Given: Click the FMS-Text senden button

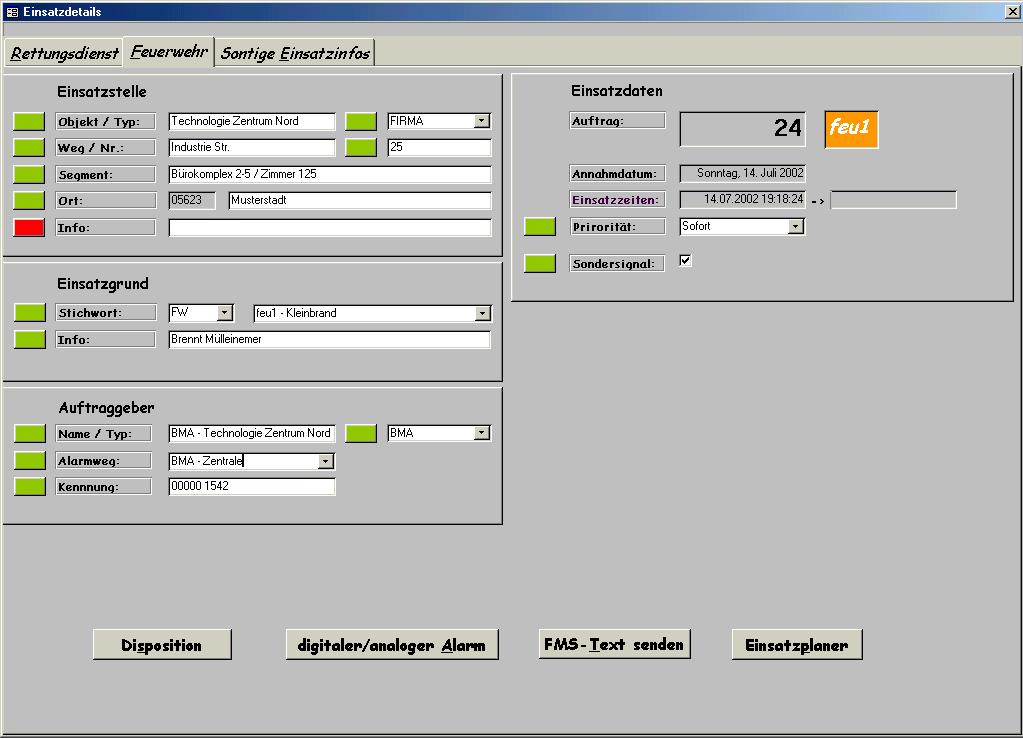Looking at the screenshot, I should pyautogui.click(x=614, y=645).
